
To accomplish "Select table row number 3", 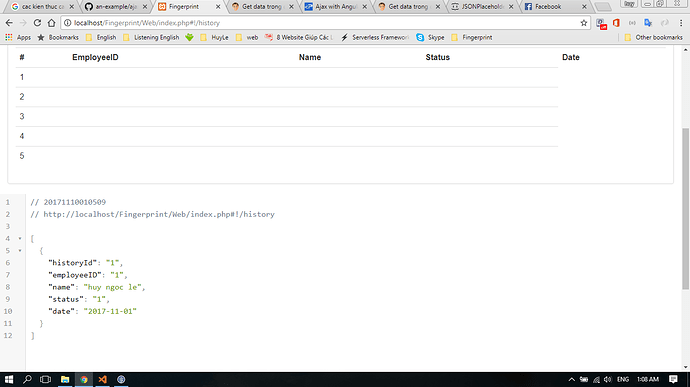I will pyautogui.click(x=287, y=117).
